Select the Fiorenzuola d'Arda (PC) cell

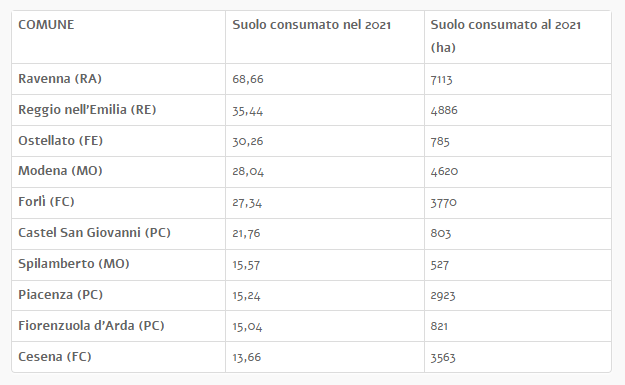pos(91,326)
